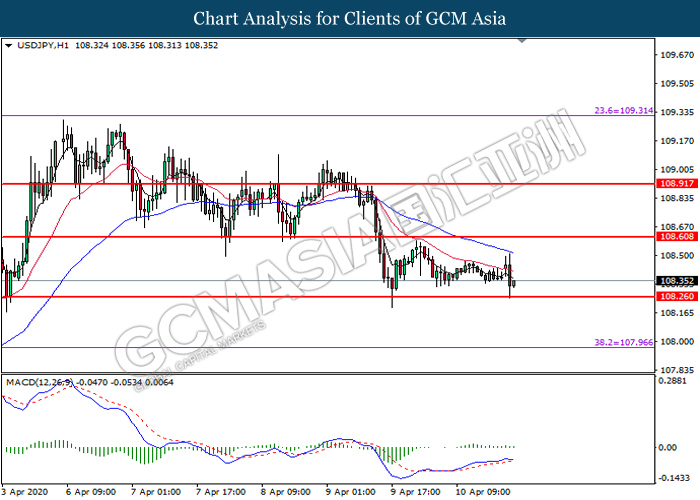Click the 109.670 price scale value

click(x=677, y=55)
